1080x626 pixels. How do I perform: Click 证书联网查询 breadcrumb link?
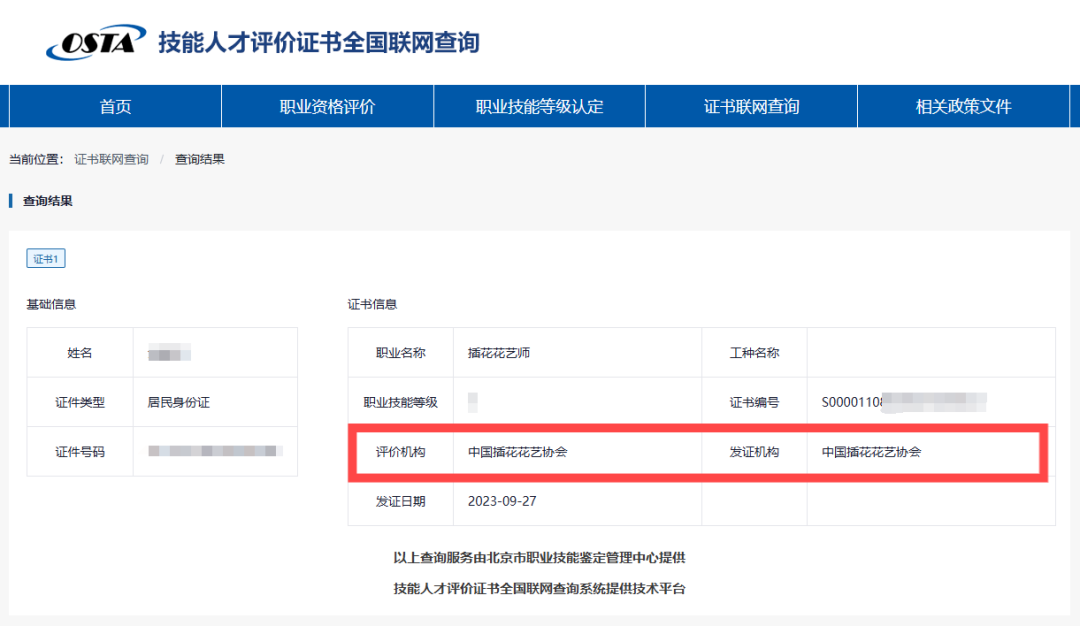pyautogui.click(x=111, y=159)
